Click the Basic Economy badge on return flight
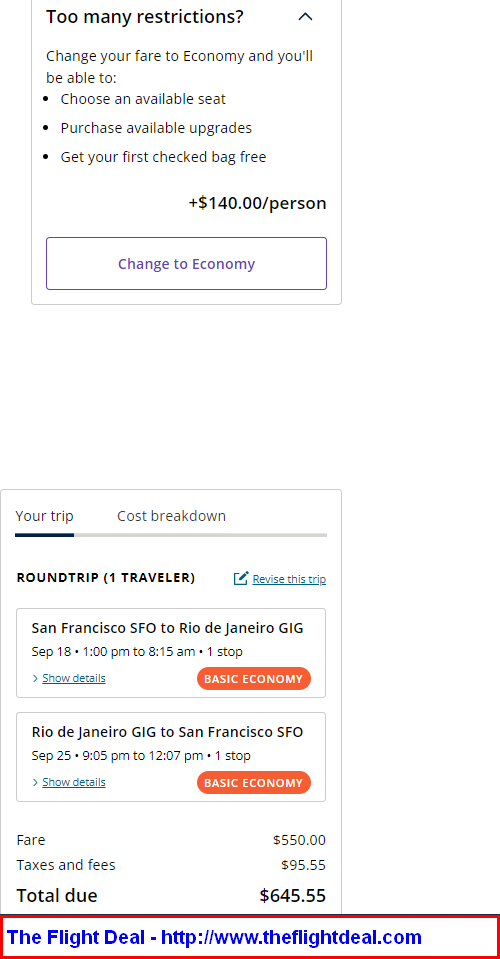The image size is (500, 959). point(254,783)
